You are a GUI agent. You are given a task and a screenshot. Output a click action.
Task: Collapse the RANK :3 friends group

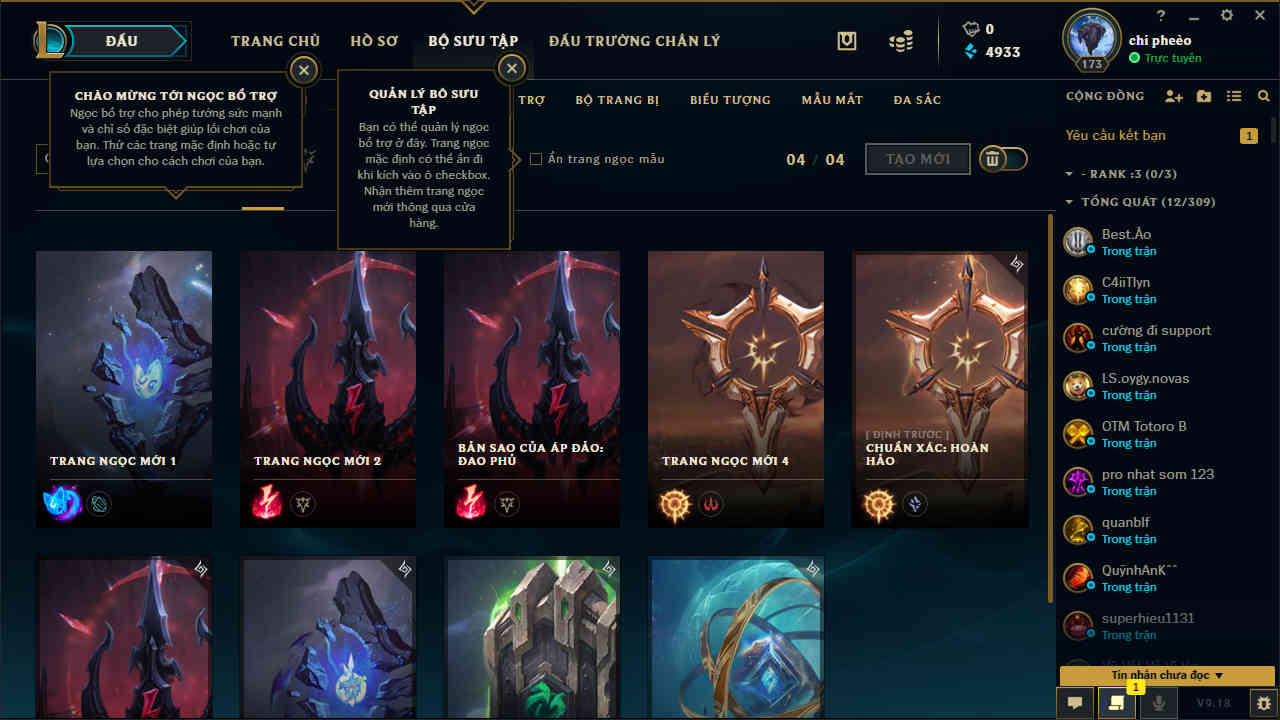[x=1070, y=174]
